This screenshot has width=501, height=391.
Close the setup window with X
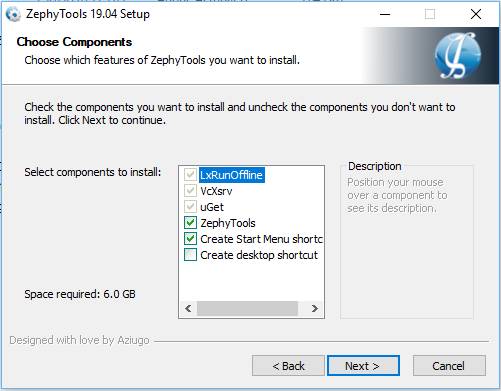point(476,14)
